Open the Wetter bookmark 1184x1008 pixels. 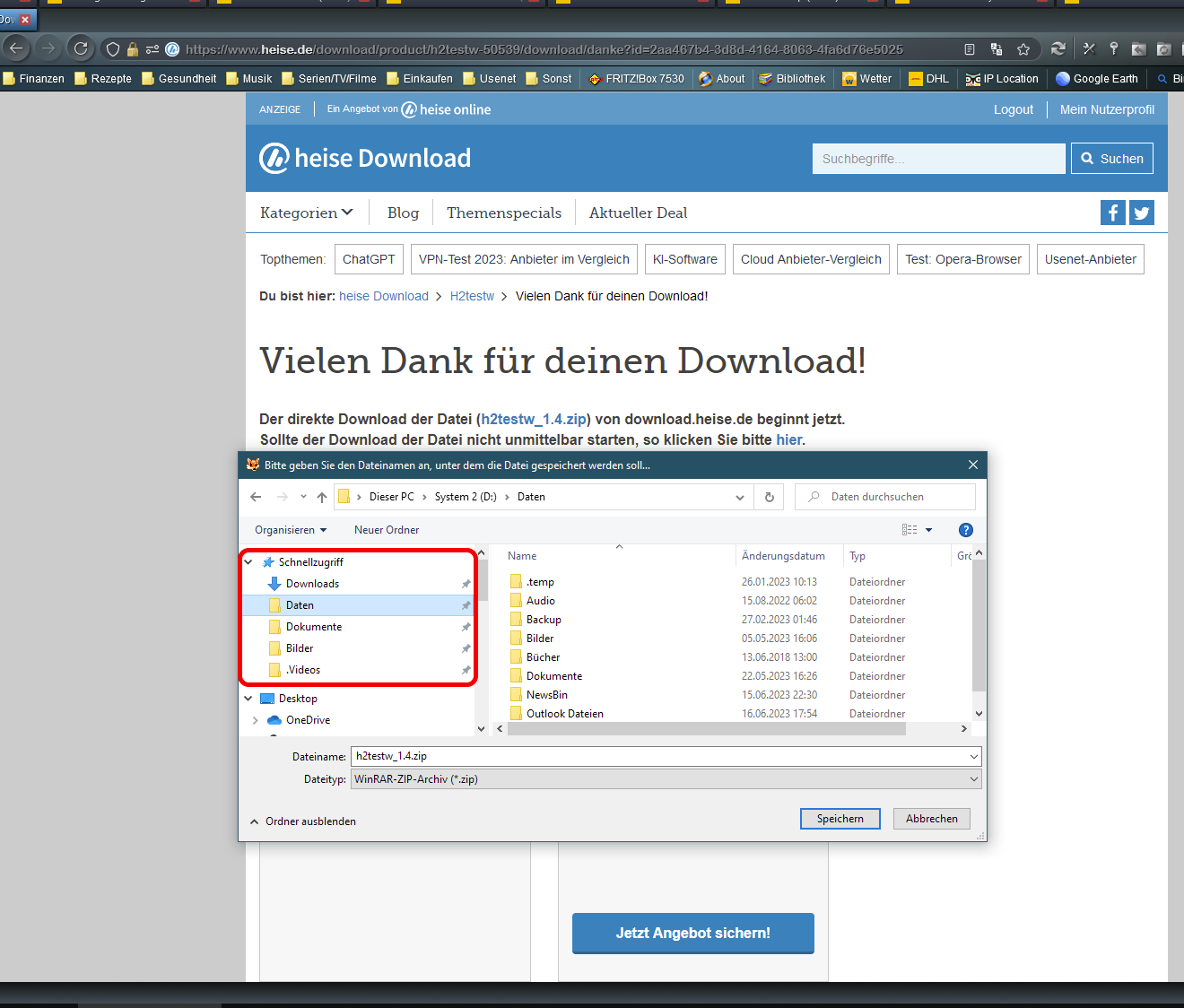(x=866, y=79)
